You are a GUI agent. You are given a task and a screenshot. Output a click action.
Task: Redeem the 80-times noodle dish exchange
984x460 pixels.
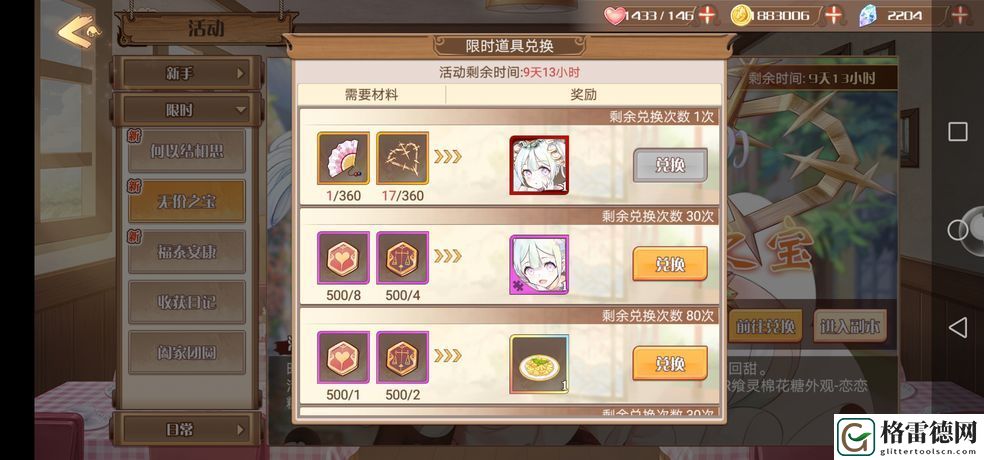click(x=670, y=363)
